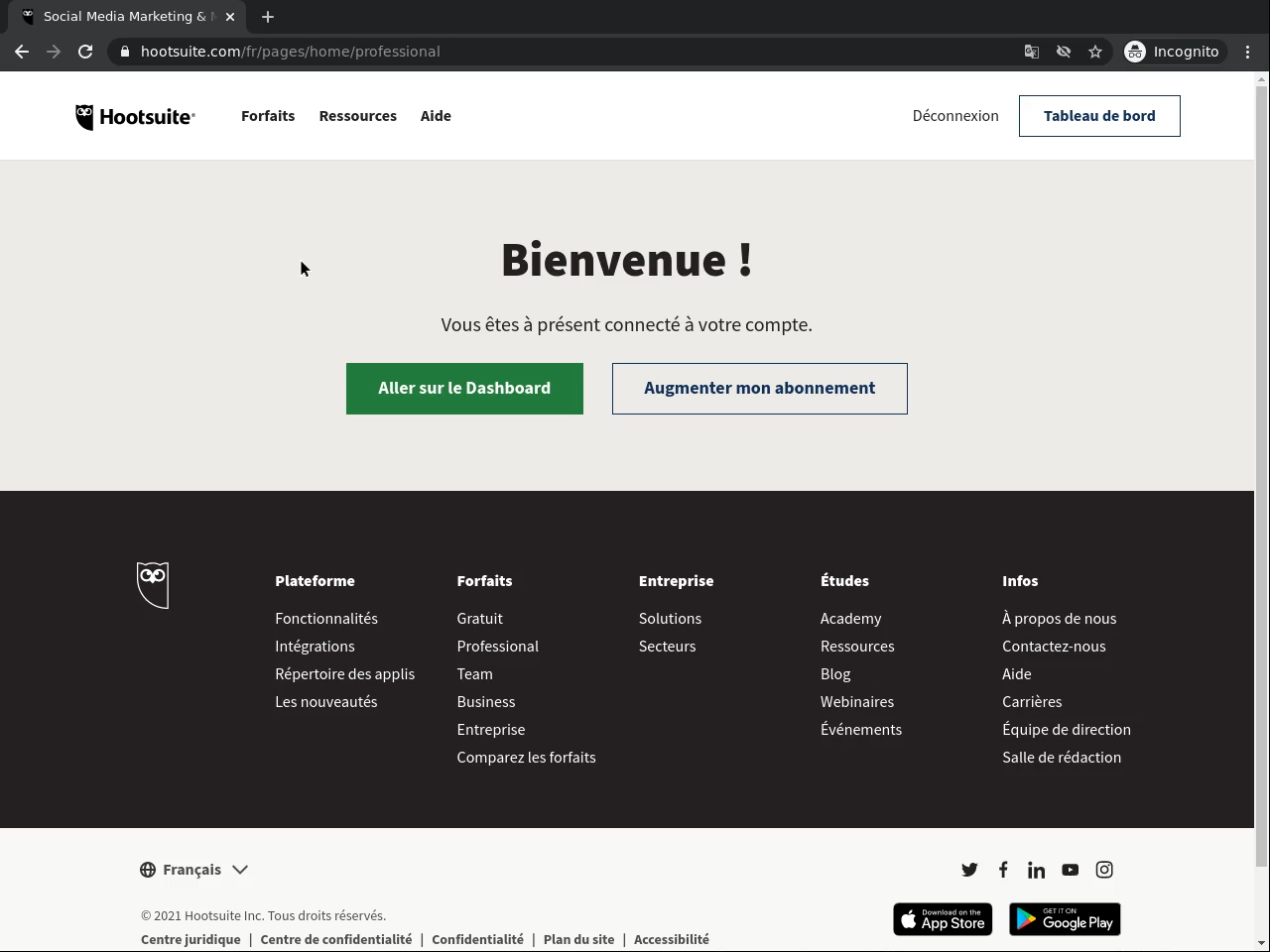Open Hootsuite's Twitter page
Image resolution: width=1270 pixels, height=952 pixels.
[x=969, y=870]
